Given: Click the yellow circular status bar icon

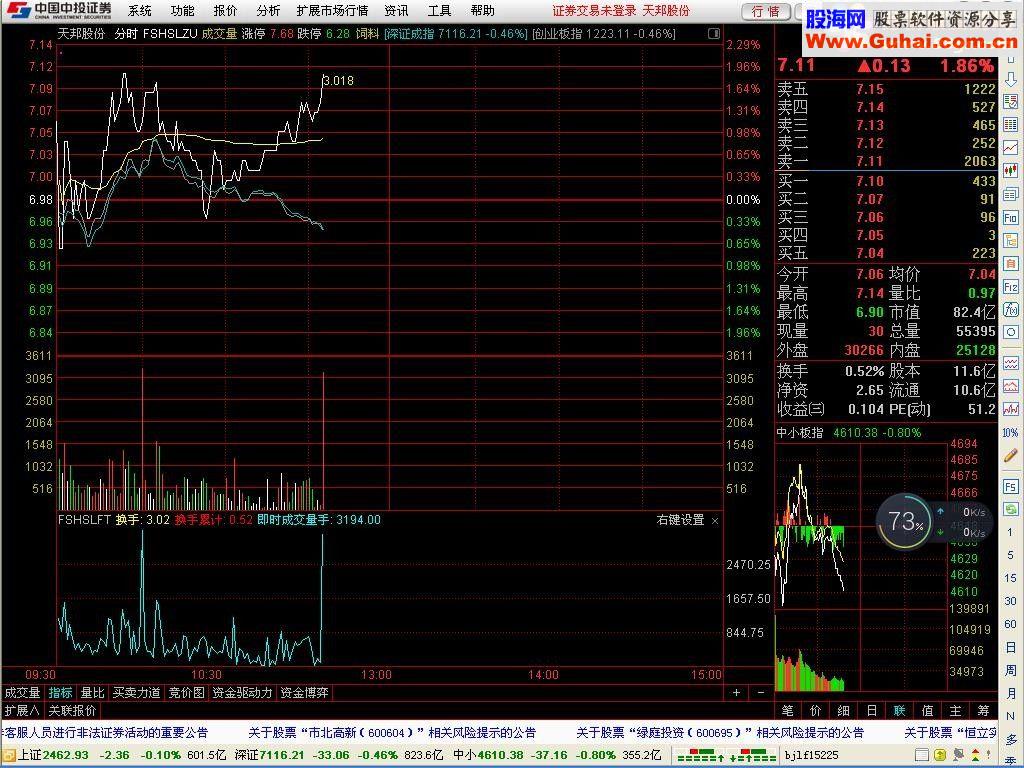Looking at the screenshot, I should pos(942,755).
